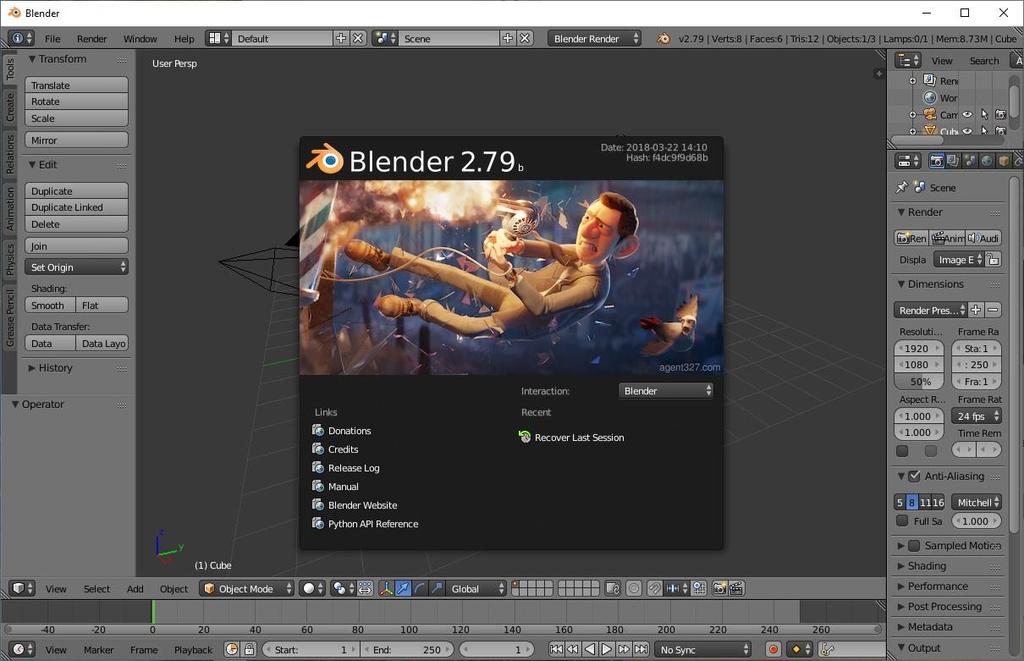Open the scene browse icon

click(385, 39)
